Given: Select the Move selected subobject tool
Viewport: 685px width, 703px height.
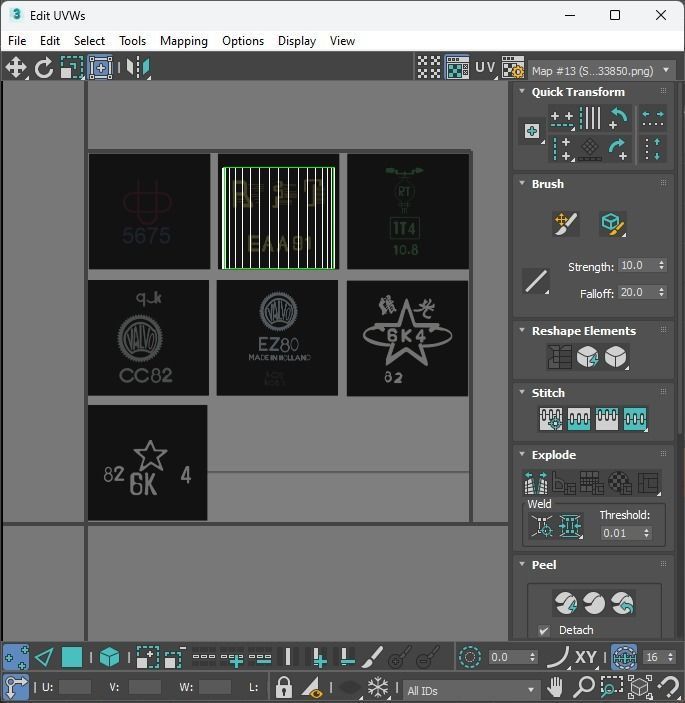Looking at the screenshot, I should coord(16,68).
